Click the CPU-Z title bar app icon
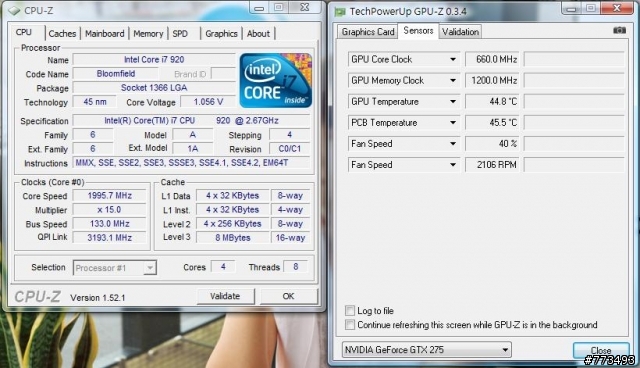Screen dimensions: 640x368 [14, 11]
